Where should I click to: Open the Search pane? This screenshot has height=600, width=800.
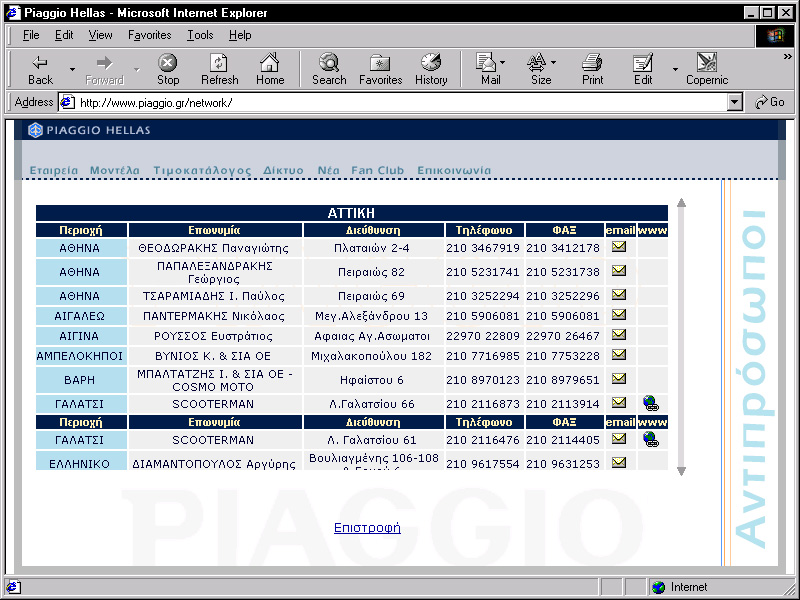click(x=329, y=69)
